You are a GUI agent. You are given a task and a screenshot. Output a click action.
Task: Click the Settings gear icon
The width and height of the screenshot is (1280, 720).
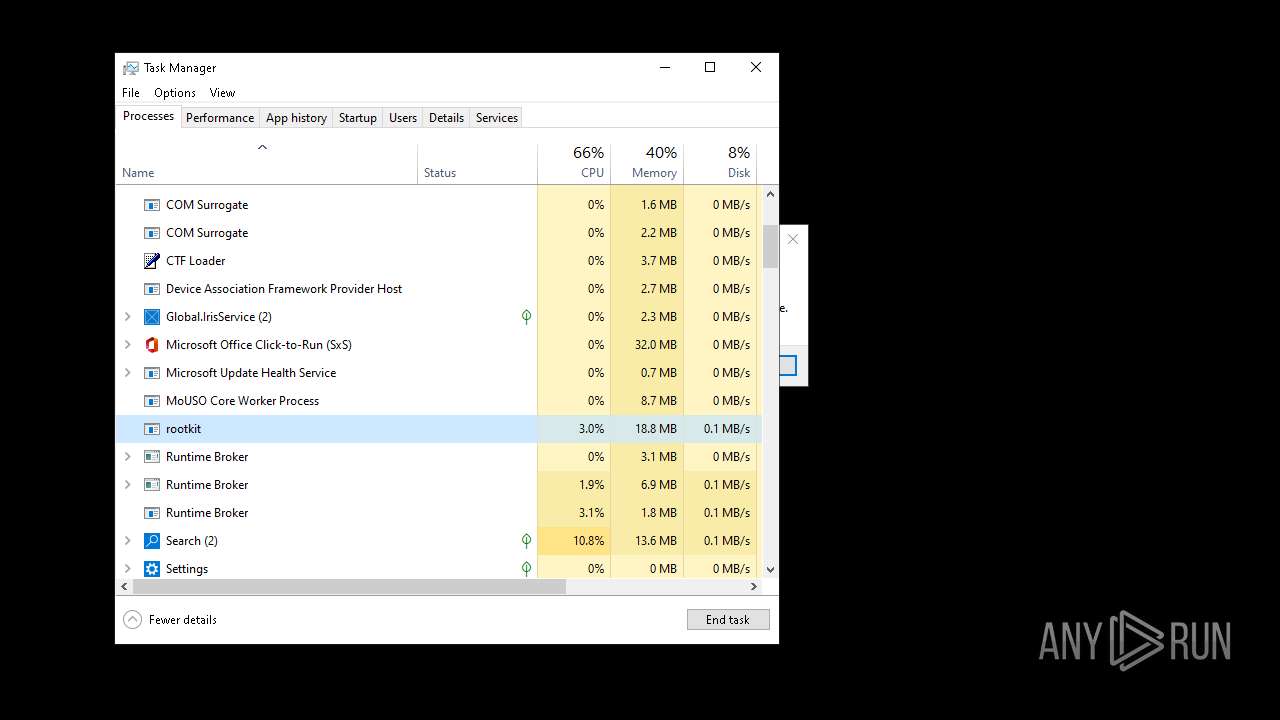point(152,569)
